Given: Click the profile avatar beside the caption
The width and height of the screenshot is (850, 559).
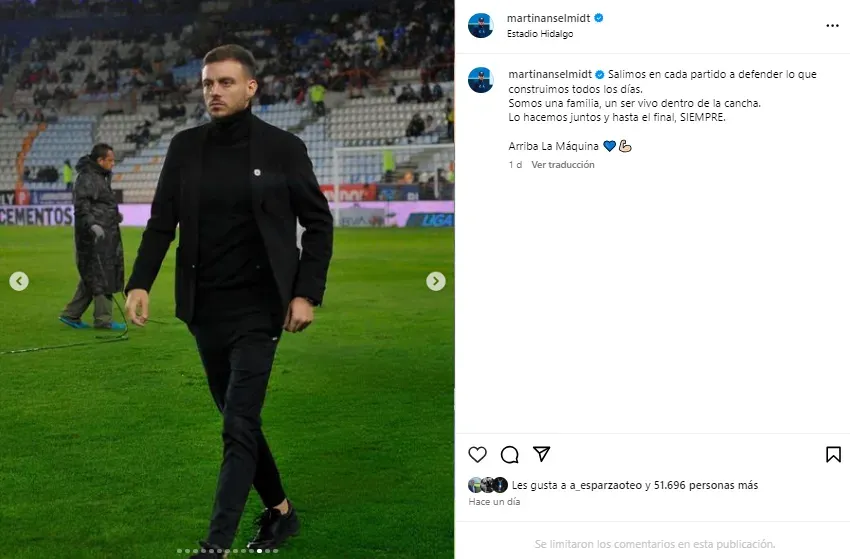Looking at the screenshot, I should (x=481, y=79).
